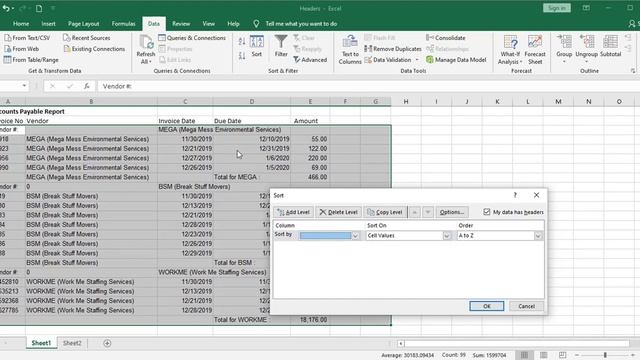Viewport: 640px width, 360px height.
Task: Open the Insert ribbon tab
Action: click(x=48, y=24)
